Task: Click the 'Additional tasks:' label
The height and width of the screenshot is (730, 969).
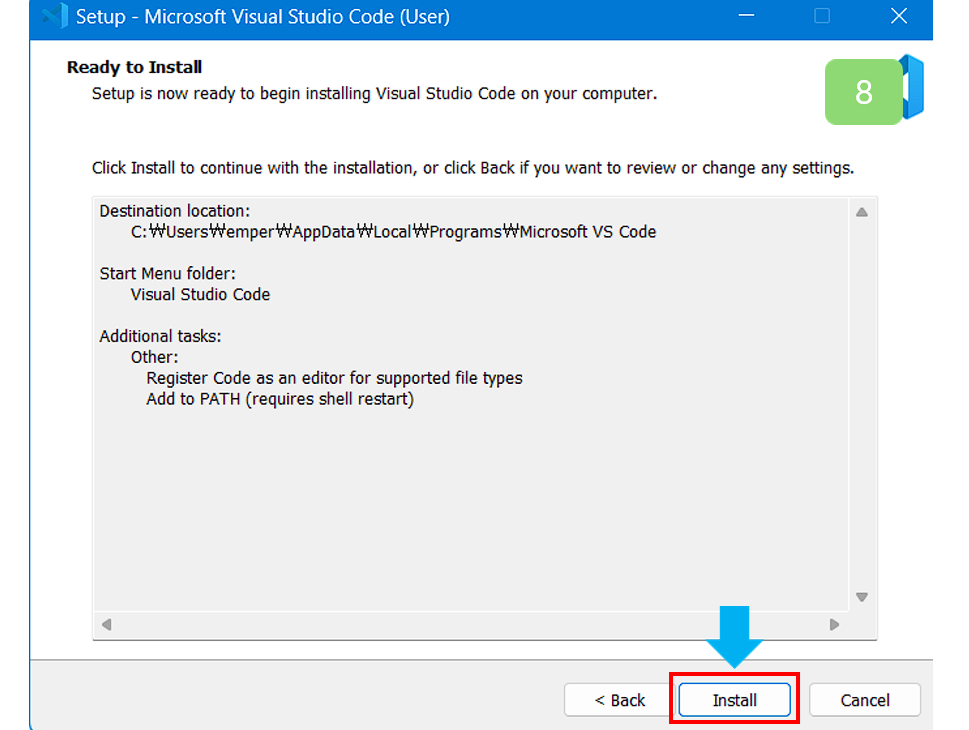Action: click(160, 336)
